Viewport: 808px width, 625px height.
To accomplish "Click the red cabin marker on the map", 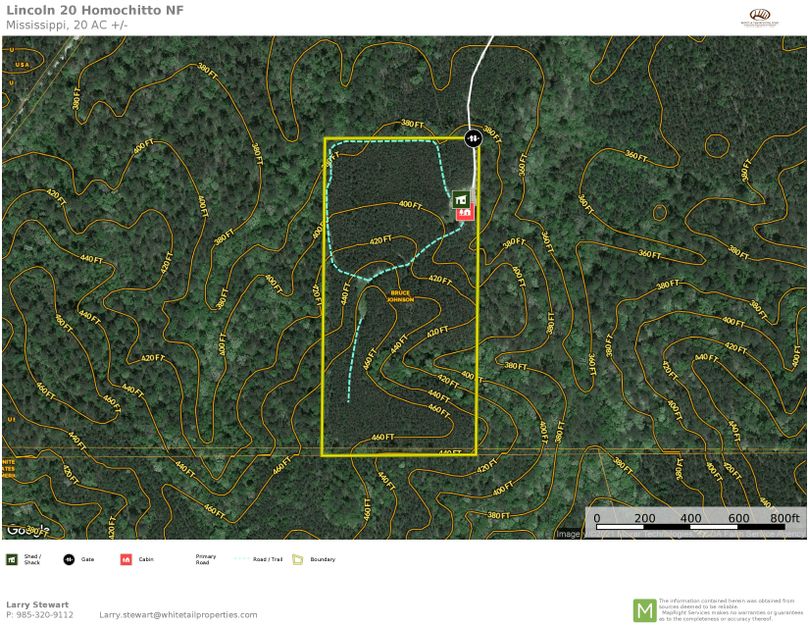I will click(465, 212).
